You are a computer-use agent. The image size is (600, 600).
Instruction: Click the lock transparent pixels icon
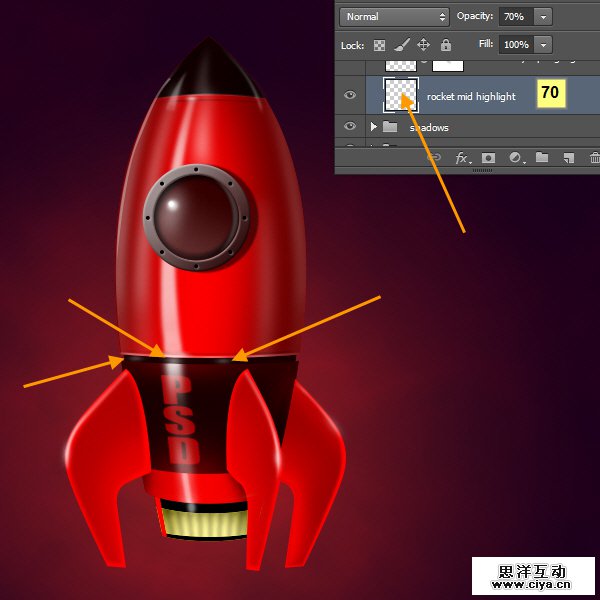[x=379, y=45]
